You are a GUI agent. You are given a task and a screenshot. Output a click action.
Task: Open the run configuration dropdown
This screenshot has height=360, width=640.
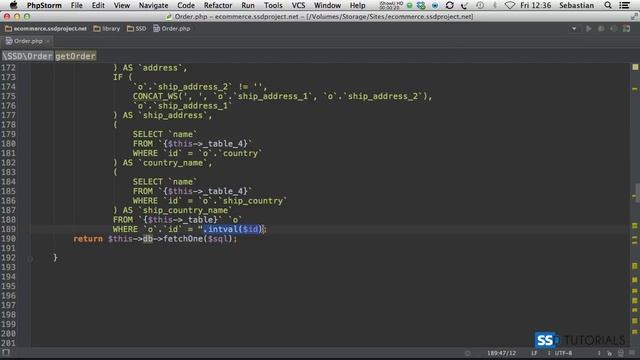click(574, 29)
